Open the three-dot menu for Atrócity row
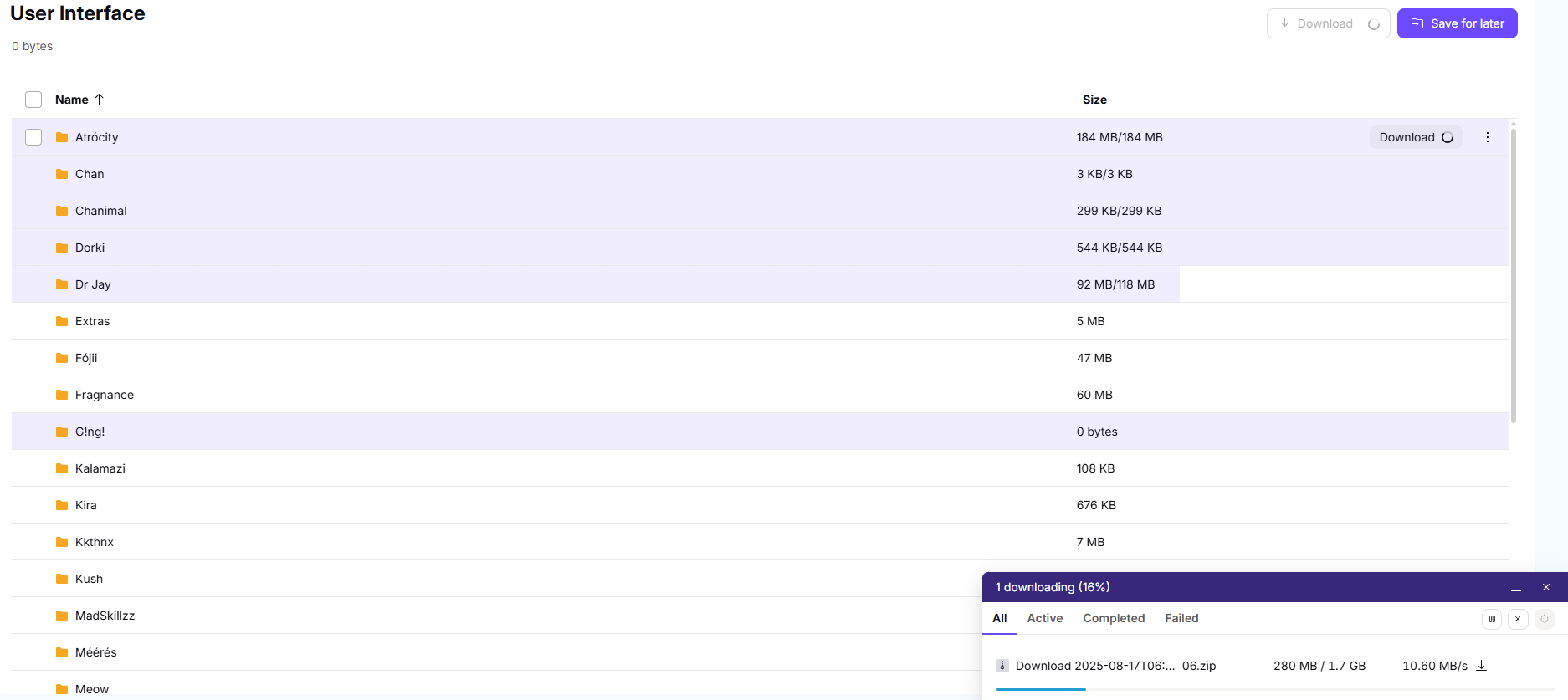The image size is (1568, 700). pos(1488,137)
